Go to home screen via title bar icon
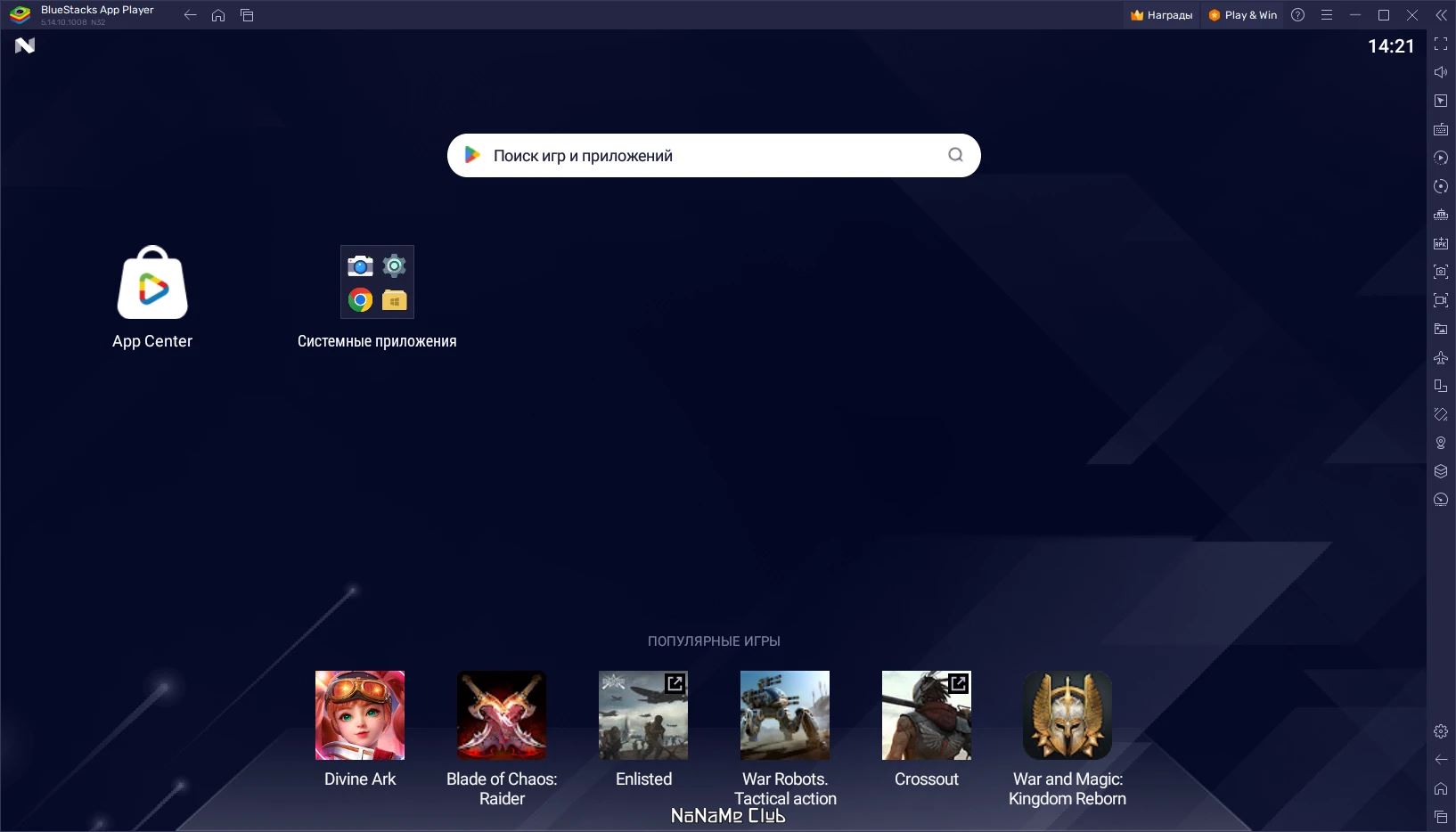The width and height of the screenshot is (1456, 832). pos(218,15)
